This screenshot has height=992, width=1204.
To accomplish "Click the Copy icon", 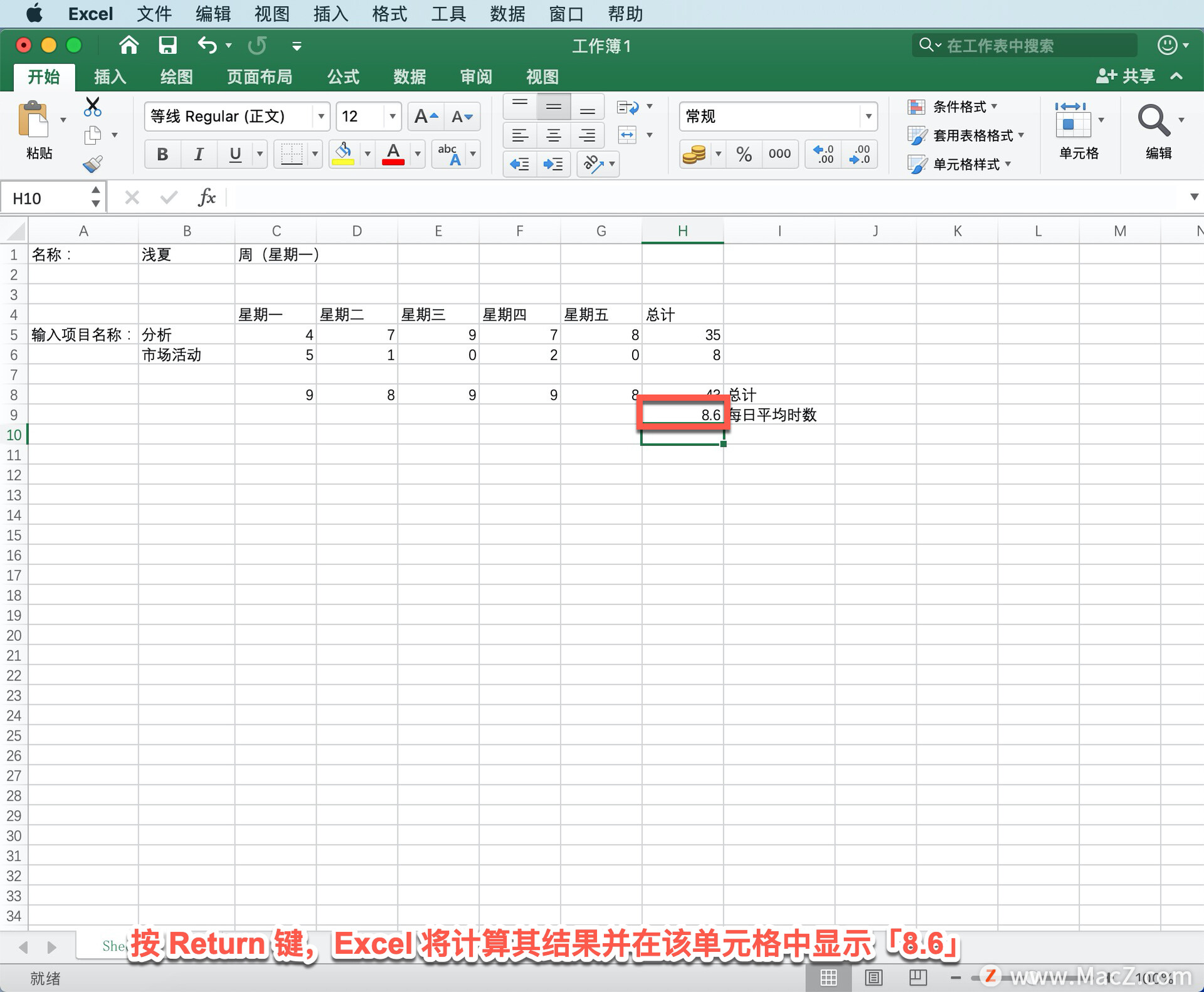I will (93, 135).
